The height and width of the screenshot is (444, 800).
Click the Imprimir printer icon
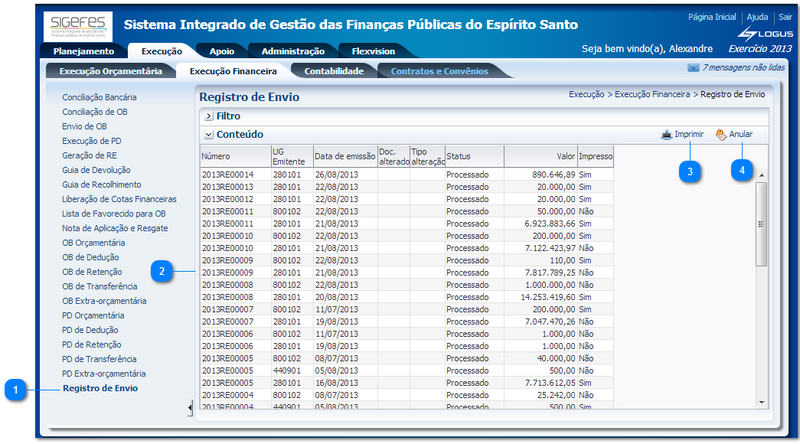(x=666, y=135)
